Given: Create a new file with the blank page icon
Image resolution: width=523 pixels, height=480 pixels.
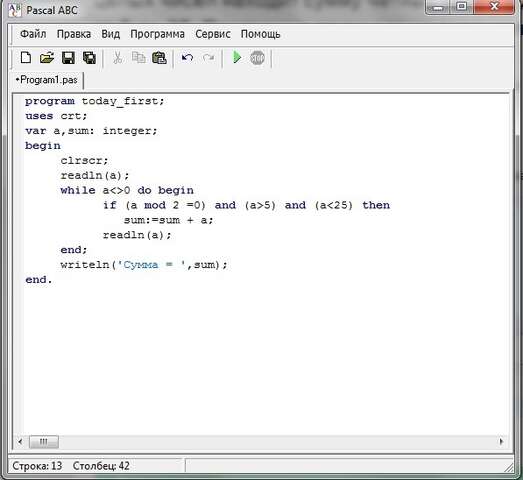Looking at the screenshot, I should click(26, 58).
